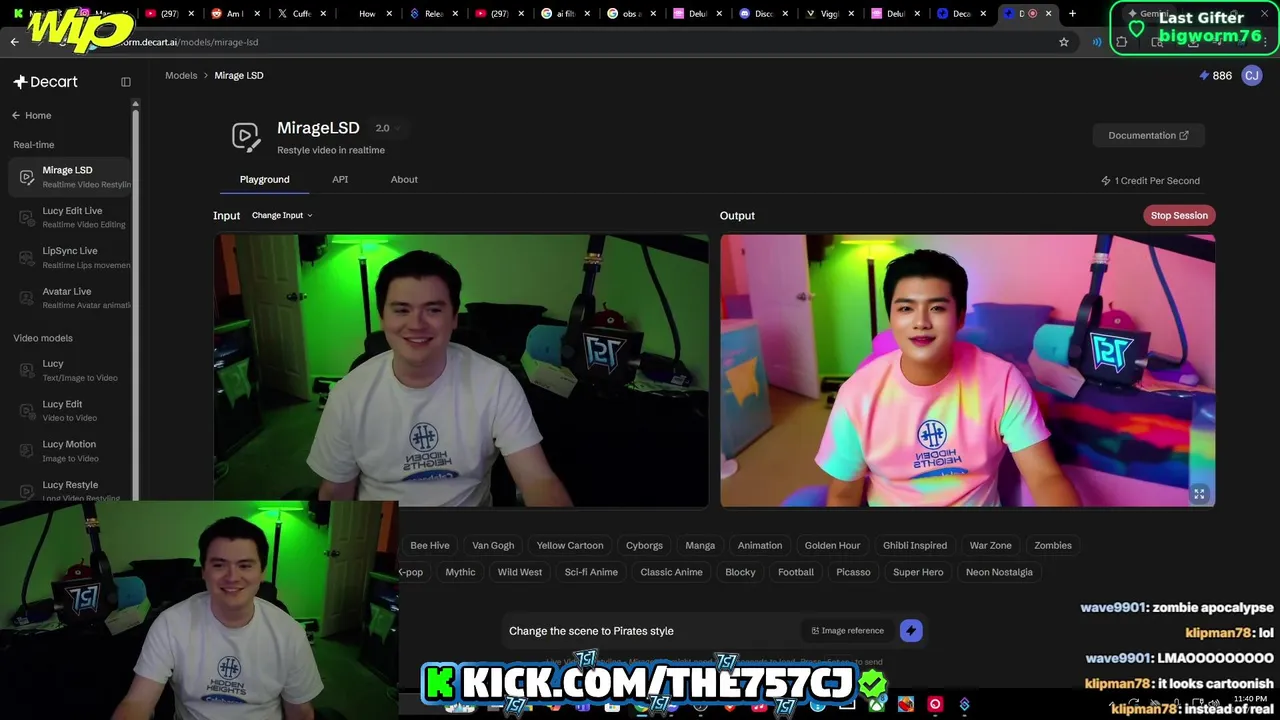Click the prompt field reading 'Change the scene to Pirates style'
Viewport: 1280px width, 720px height.
pos(650,631)
